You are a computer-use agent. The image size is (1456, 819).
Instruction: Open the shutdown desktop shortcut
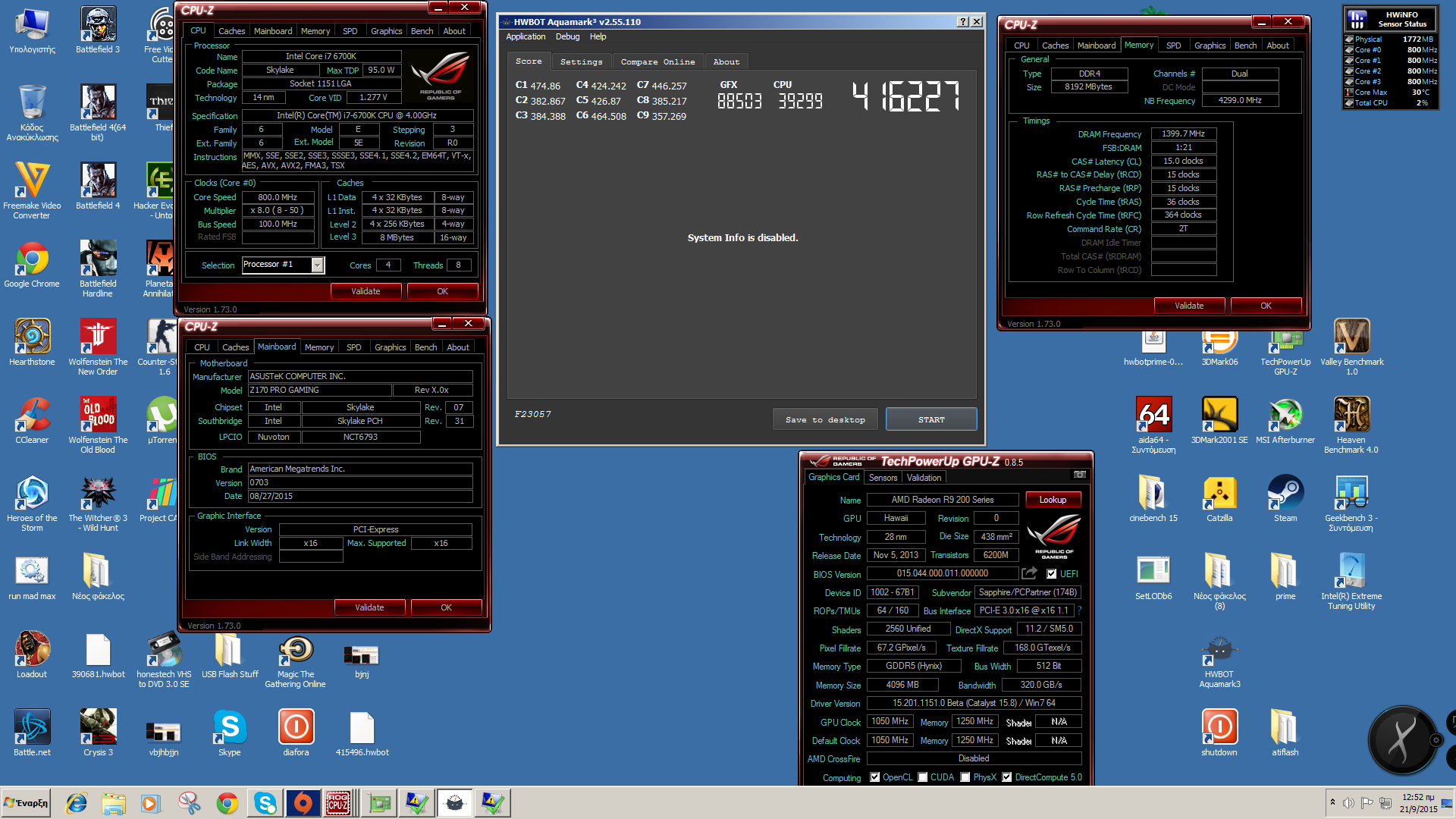coord(1219,733)
